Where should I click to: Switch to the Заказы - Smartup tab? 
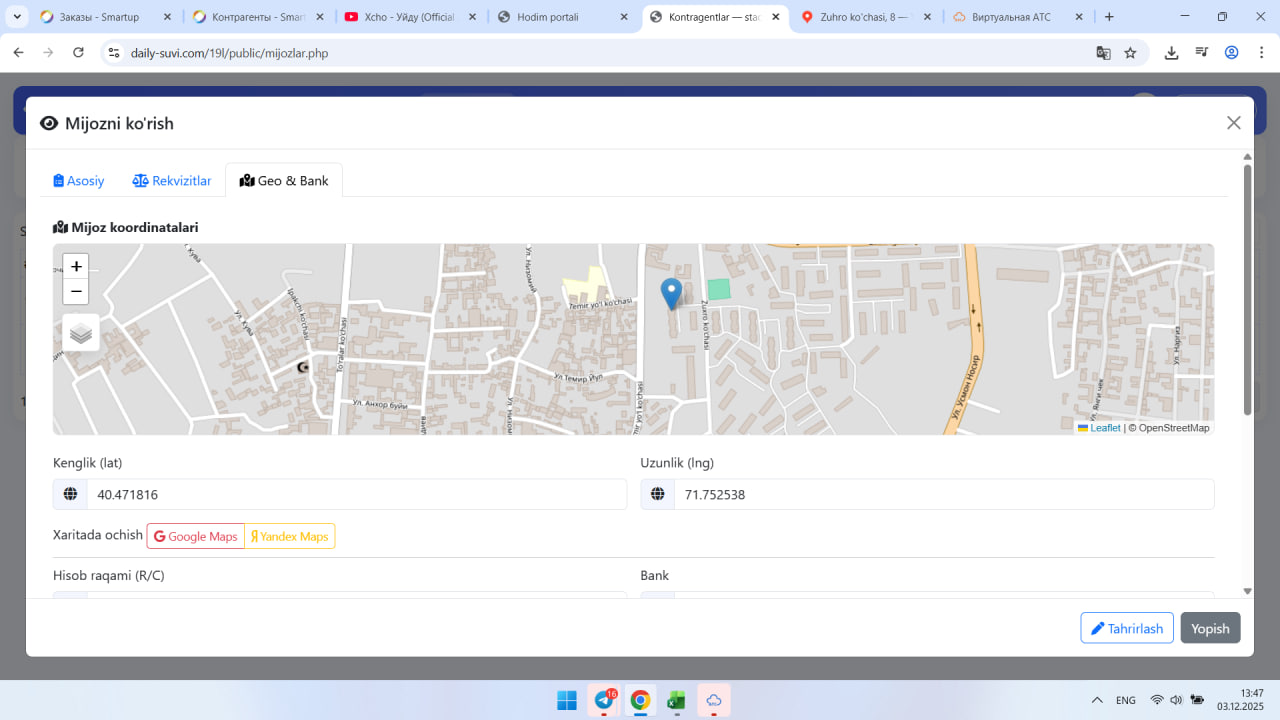[105, 17]
